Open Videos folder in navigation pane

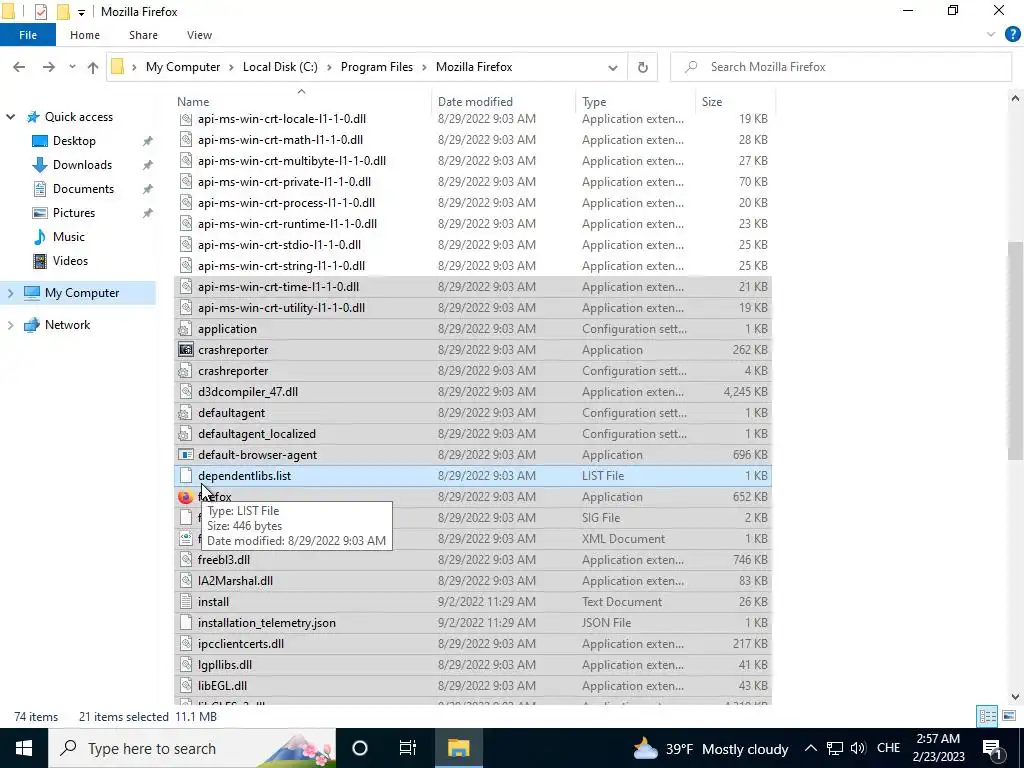(70, 261)
